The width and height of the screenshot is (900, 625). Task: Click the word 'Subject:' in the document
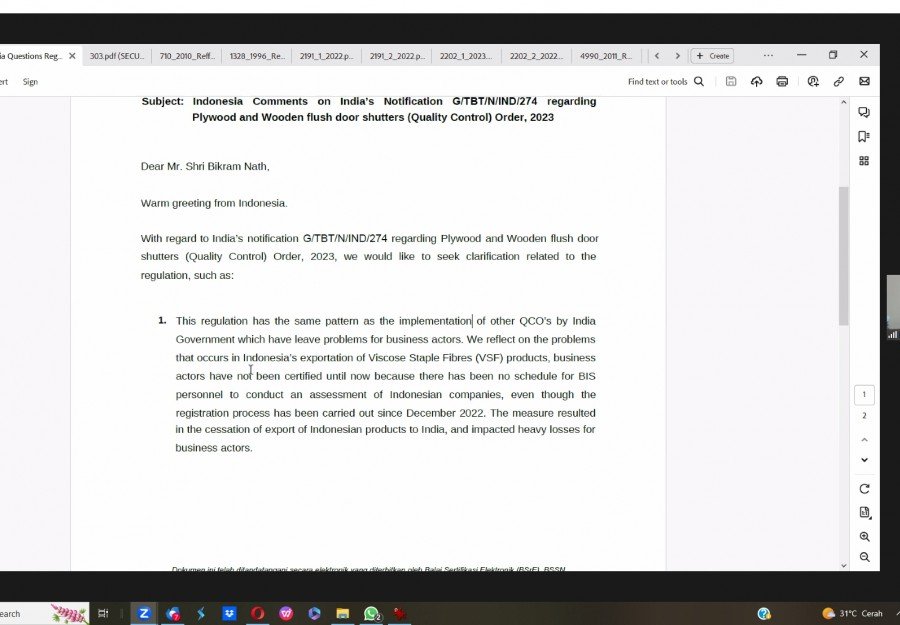(162, 101)
